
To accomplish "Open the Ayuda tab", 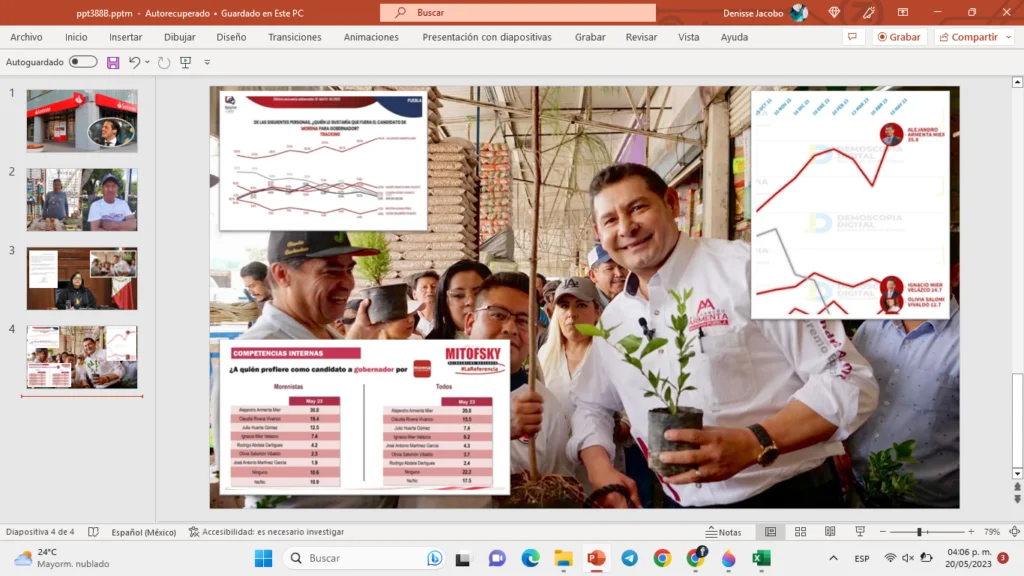I will pyautogui.click(x=734, y=37).
